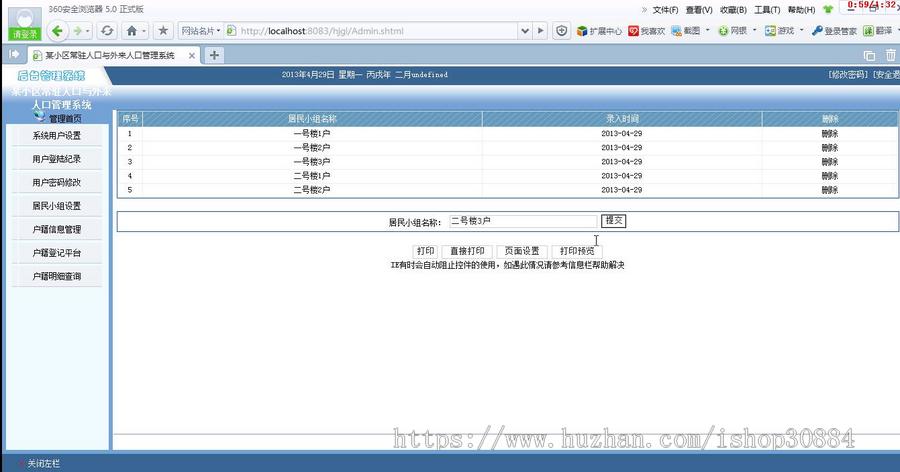
Task: Expand the forward history dropdown arrow
Action: [88, 31]
